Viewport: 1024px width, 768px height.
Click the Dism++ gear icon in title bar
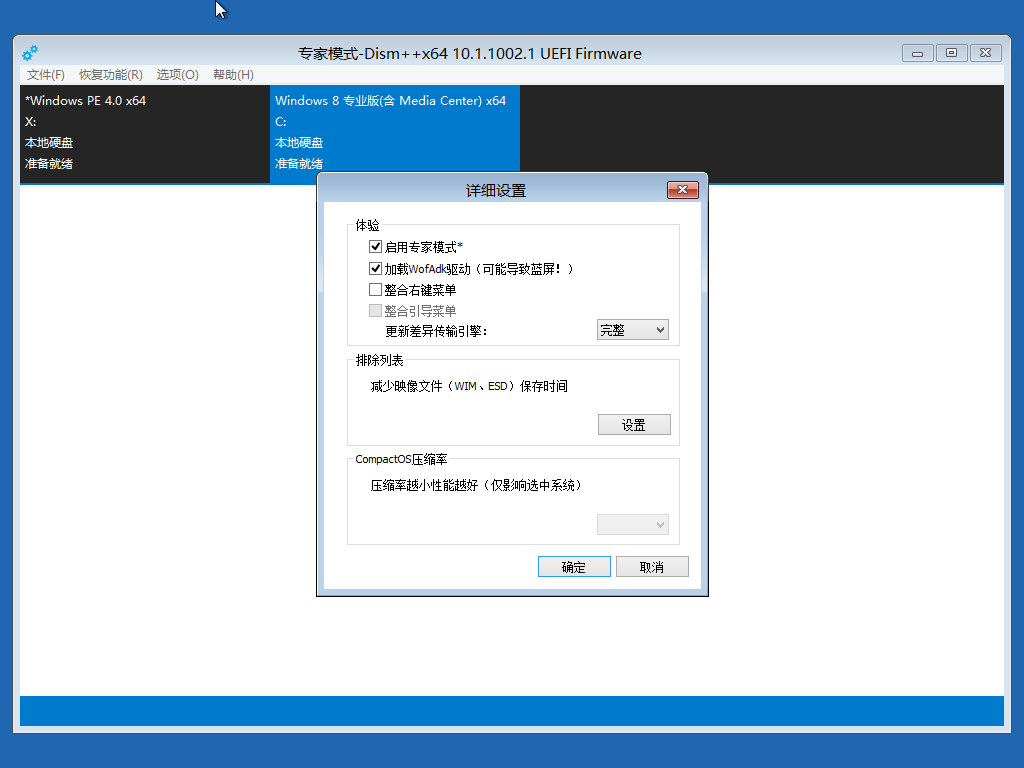(x=30, y=53)
